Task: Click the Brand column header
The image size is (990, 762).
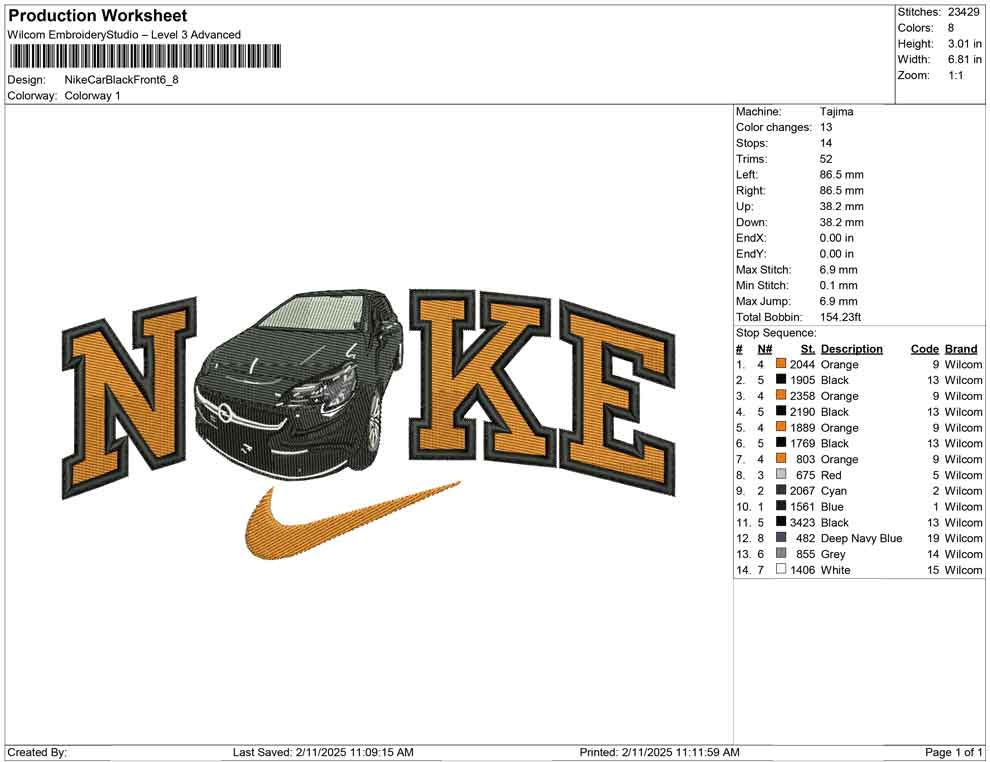Action: (x=960, y=348)
